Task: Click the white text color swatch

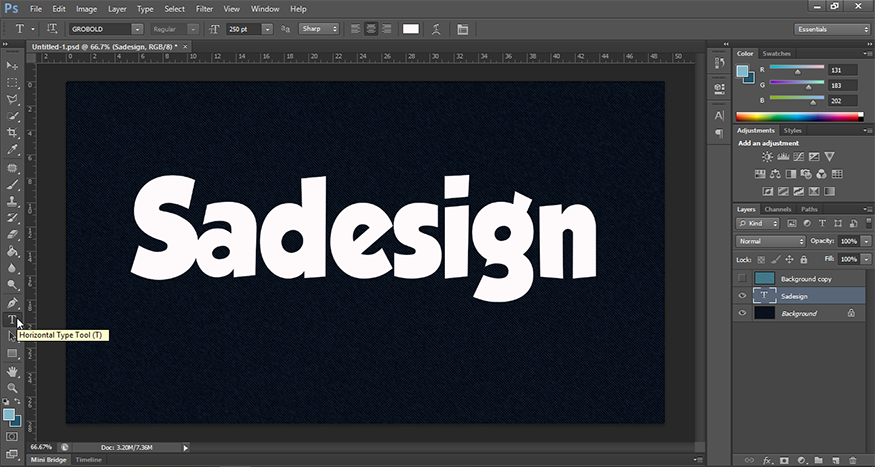Action: 411,29
